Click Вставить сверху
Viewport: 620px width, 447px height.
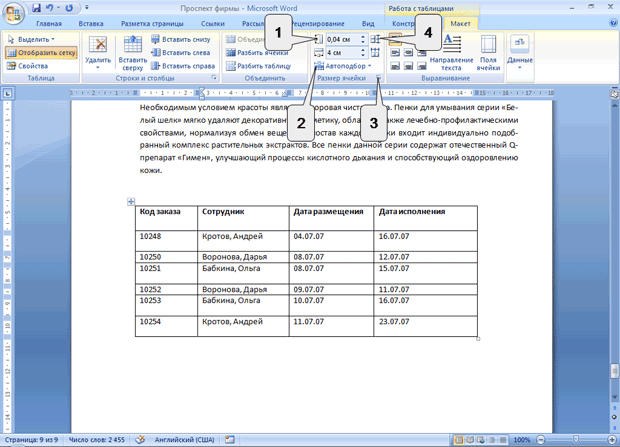(x=132, y=53)
